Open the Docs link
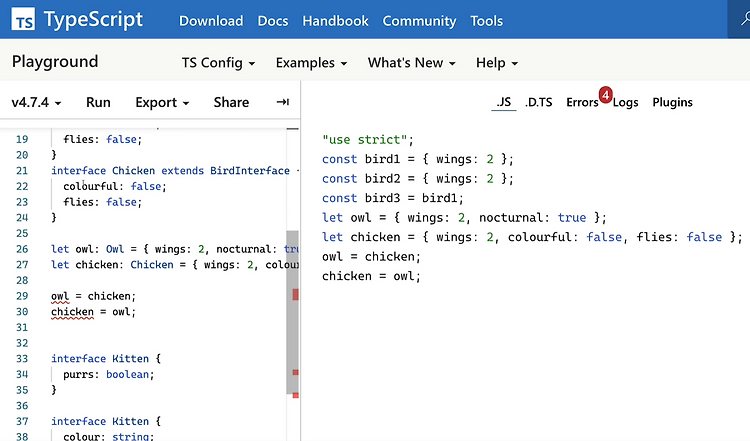The height and width of the screenshot is (441, 750). pyautogui.click(x=273, y=21)
